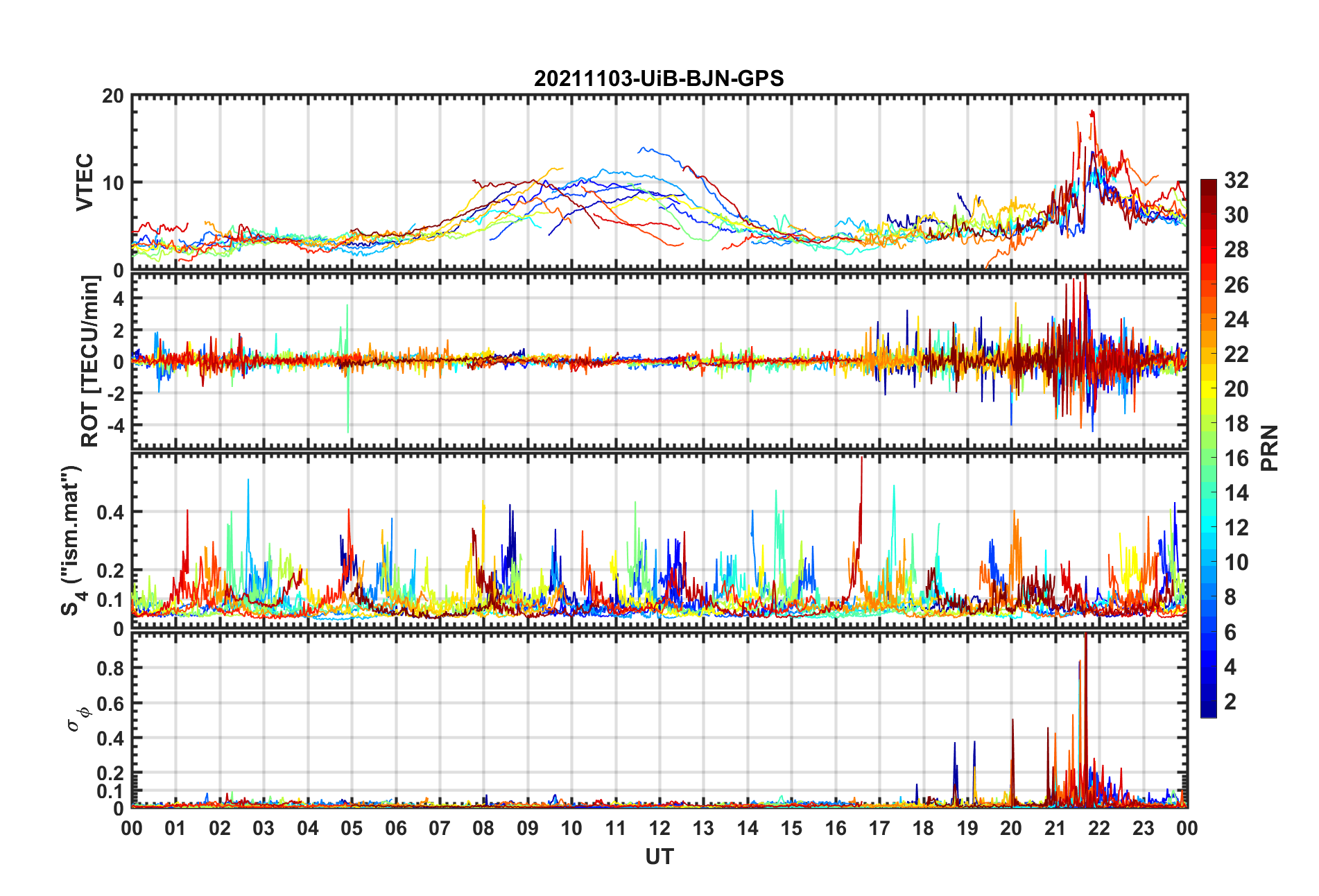Click the VTEC peak near 22 UT
This screenshot has width=1319, height=896.
[1092, 113]
